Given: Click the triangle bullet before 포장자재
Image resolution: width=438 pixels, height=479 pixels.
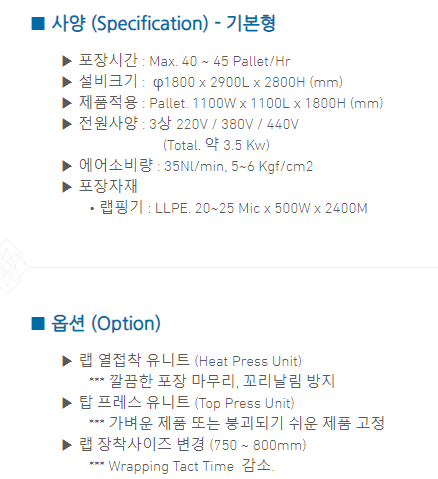Looking at the screenshot, I should click(x=67, y=187).
